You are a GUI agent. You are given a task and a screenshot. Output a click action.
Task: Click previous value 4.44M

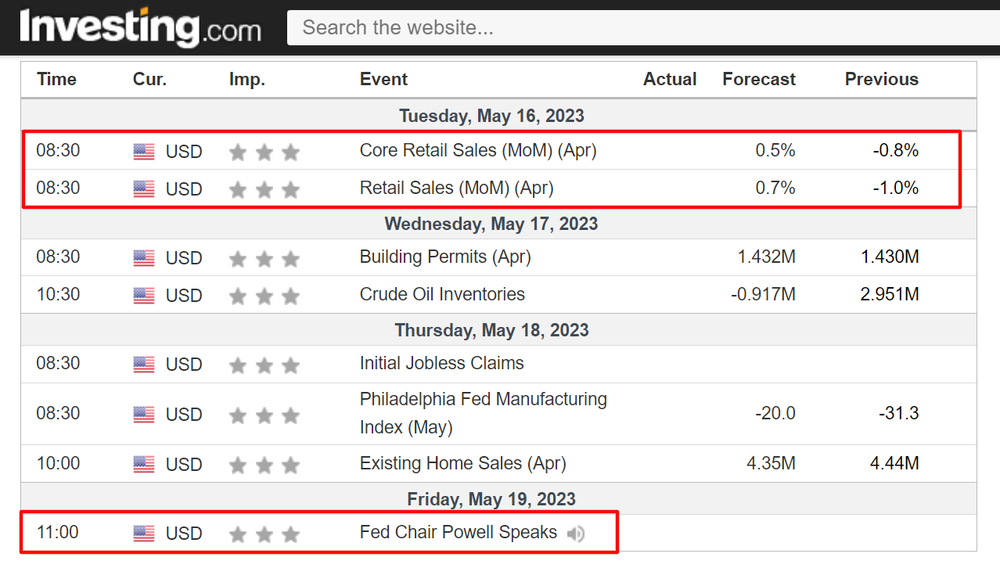(x=894, y=463)
